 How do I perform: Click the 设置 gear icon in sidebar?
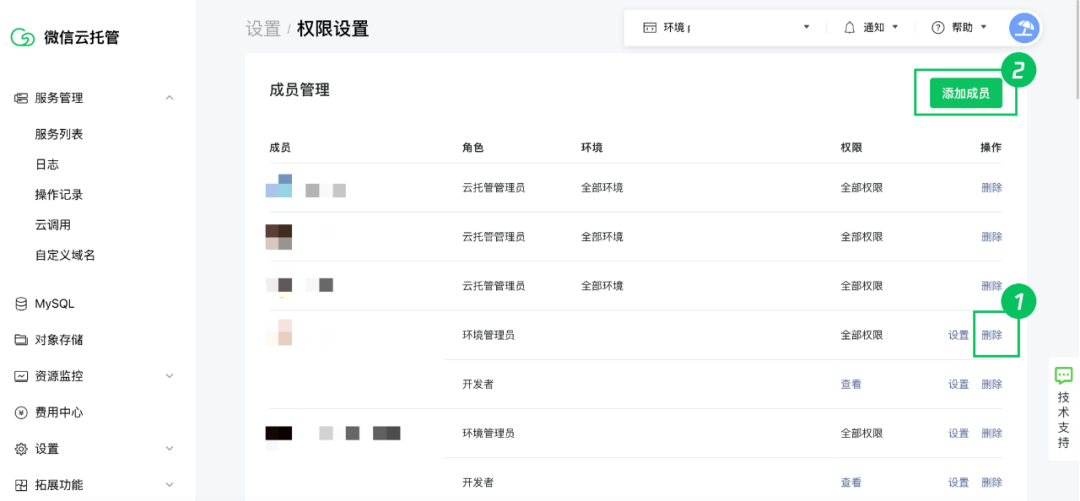pyautogui.click(x=21, y=449)
